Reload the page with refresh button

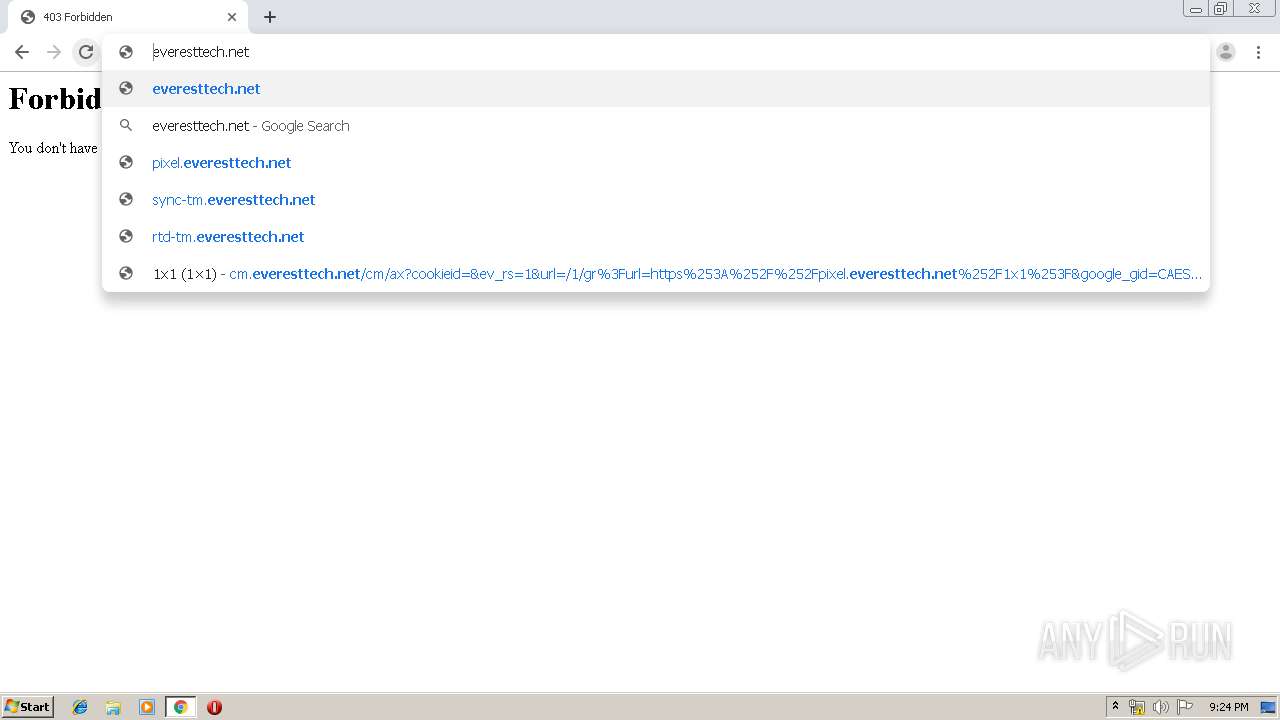[x=86, y=52]
